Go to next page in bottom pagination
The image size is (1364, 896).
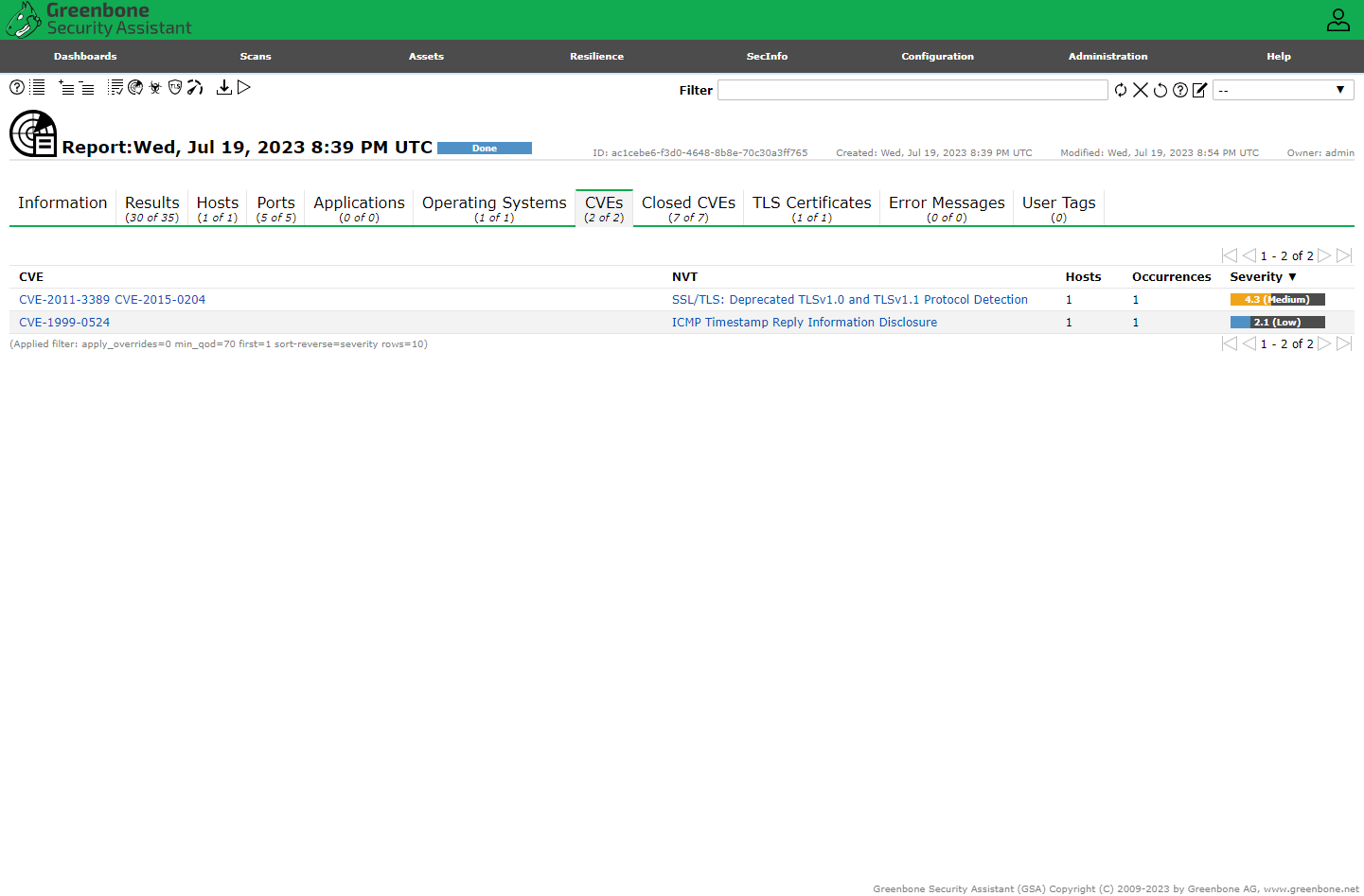[1325, 343]
